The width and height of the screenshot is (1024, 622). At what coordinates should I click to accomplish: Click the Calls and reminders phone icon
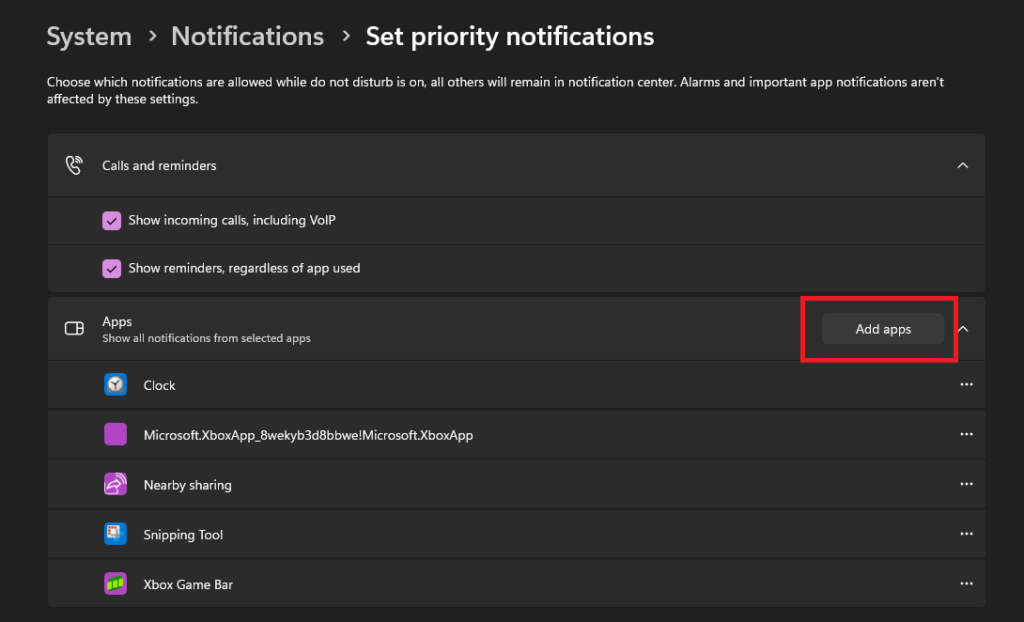(x=74, y=165)
